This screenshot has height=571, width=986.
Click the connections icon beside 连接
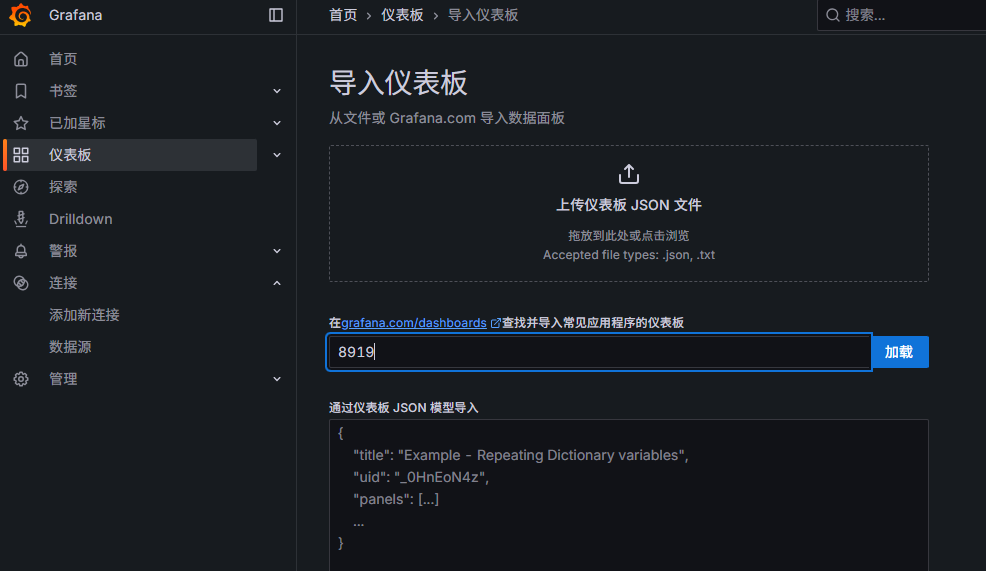click(21, 283)
